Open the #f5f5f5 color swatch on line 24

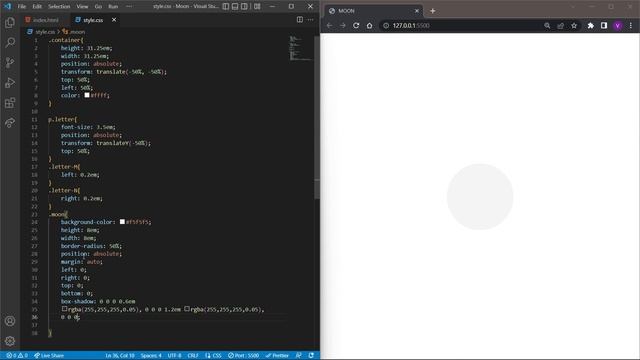(122, 222)
